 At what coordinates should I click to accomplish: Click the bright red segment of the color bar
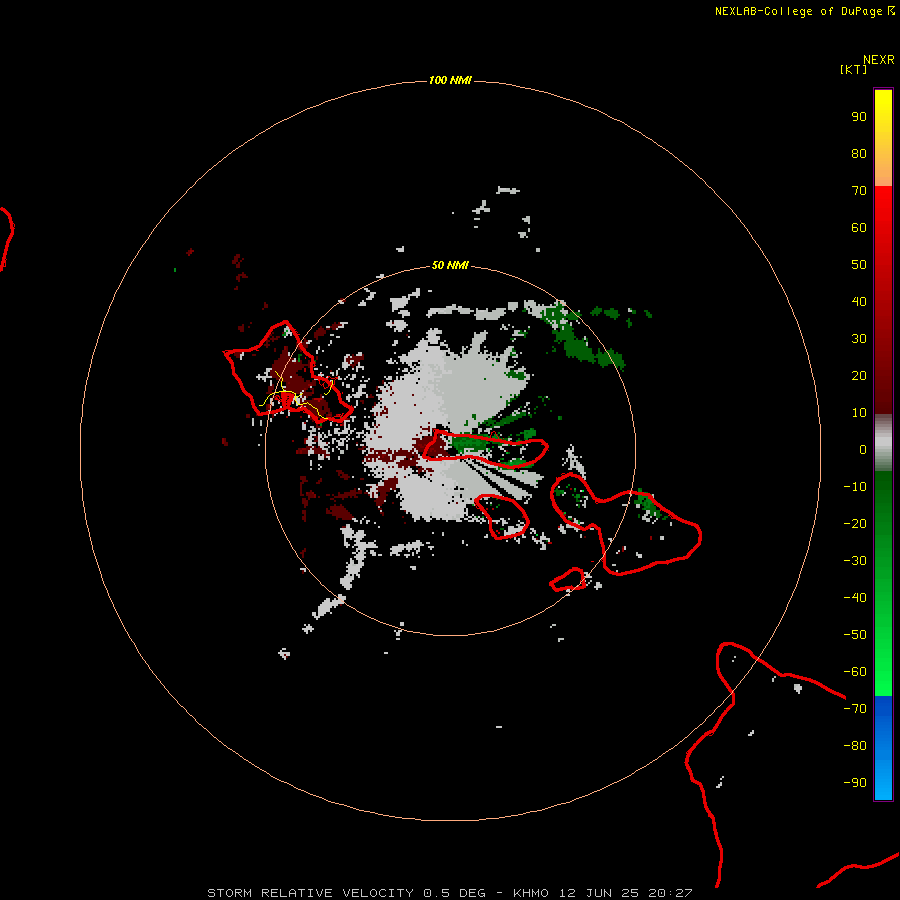coord(883,298)
